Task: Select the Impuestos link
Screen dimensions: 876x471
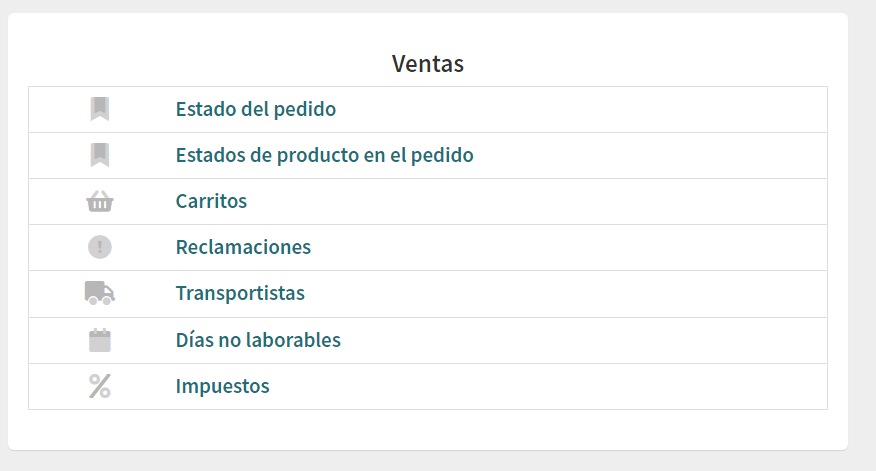Action: 222,386
